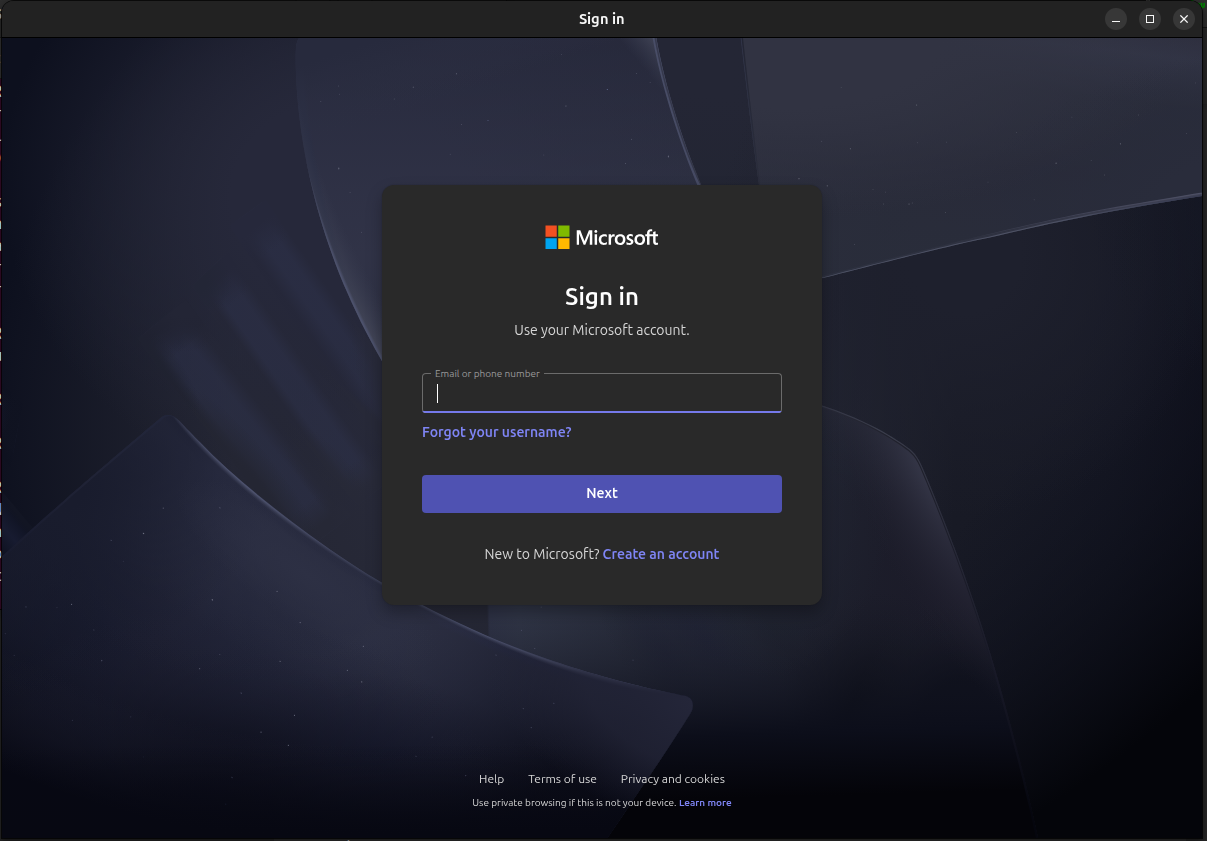Click the Microsoft logo
Image resolution: width=1207 pixels, height=841 pixels.
(601, 237)
